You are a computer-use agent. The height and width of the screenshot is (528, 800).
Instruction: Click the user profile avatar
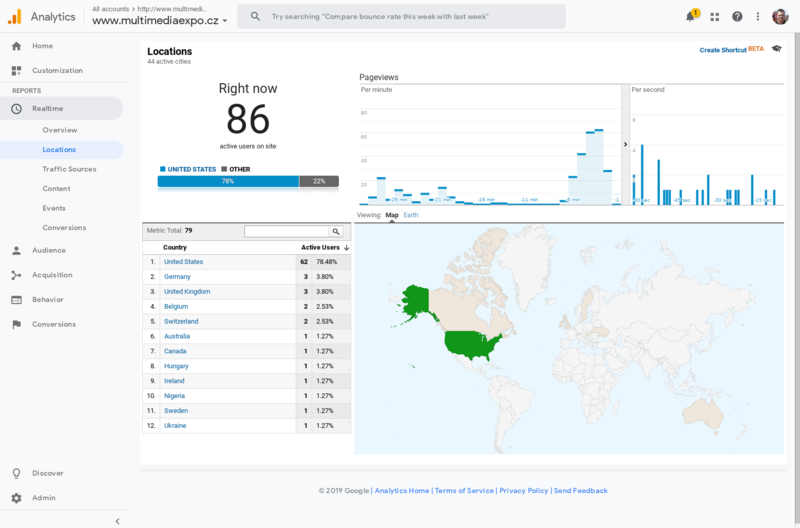tap(780, 17)
